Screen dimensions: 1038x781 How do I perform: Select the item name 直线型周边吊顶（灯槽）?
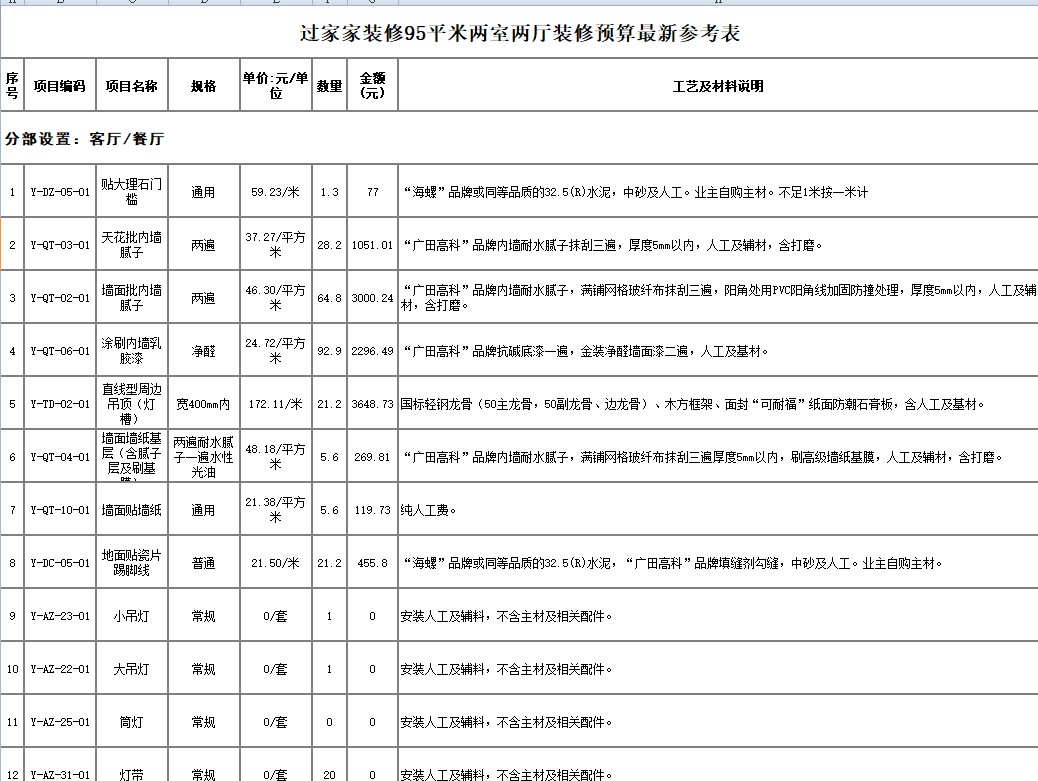[x=132, y=404]
